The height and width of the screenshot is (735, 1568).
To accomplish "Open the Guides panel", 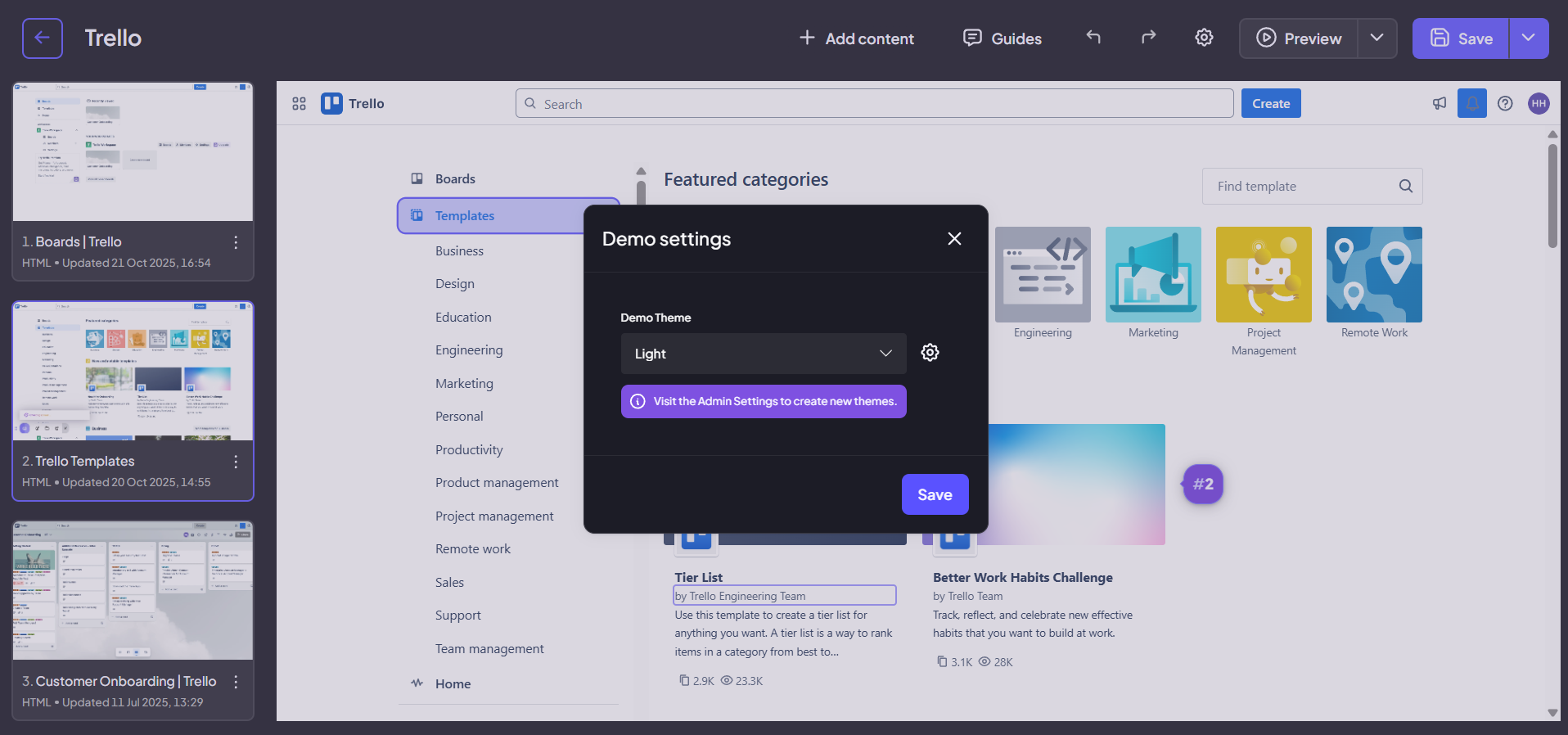I will click(1003, 38).
